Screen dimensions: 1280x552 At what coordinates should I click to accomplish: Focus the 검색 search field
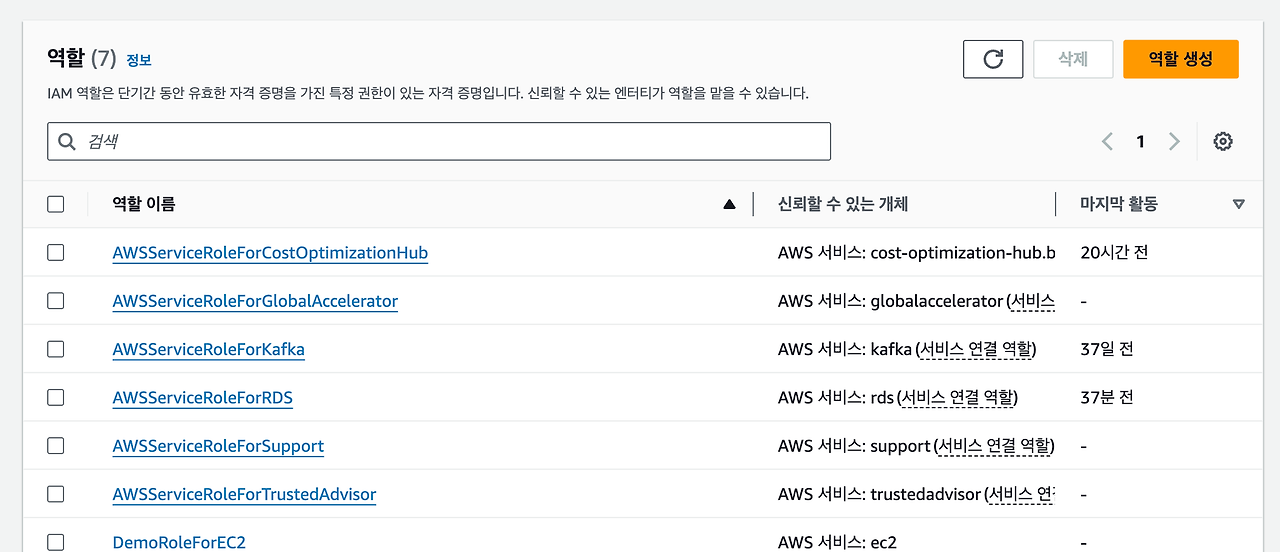point(439,142)
